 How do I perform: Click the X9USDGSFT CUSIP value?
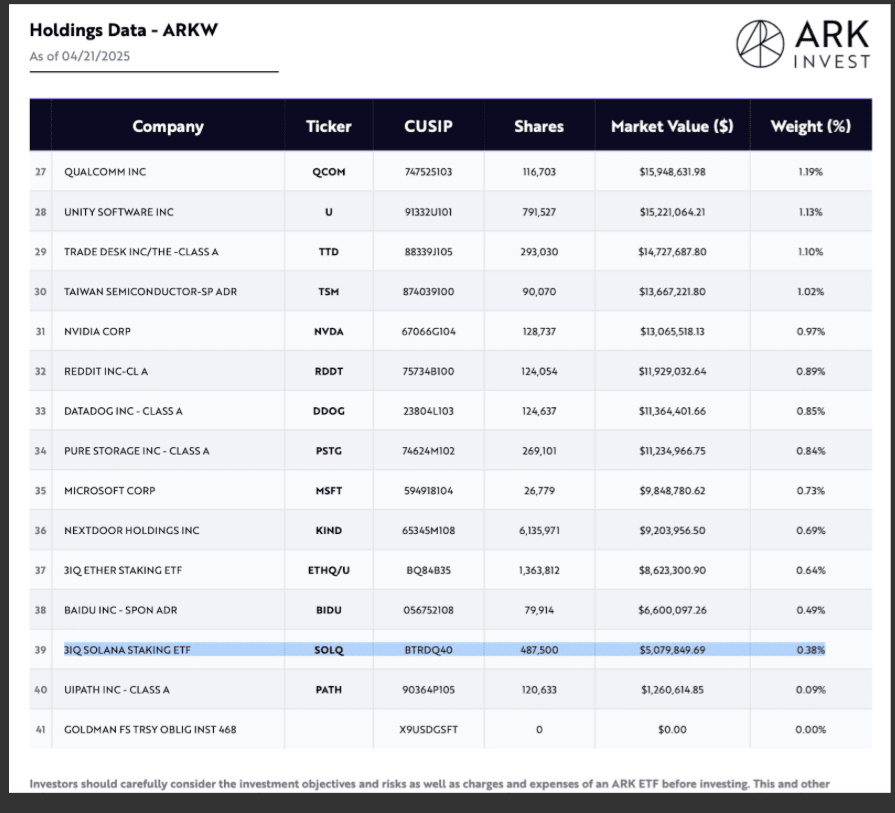(428, 729)
